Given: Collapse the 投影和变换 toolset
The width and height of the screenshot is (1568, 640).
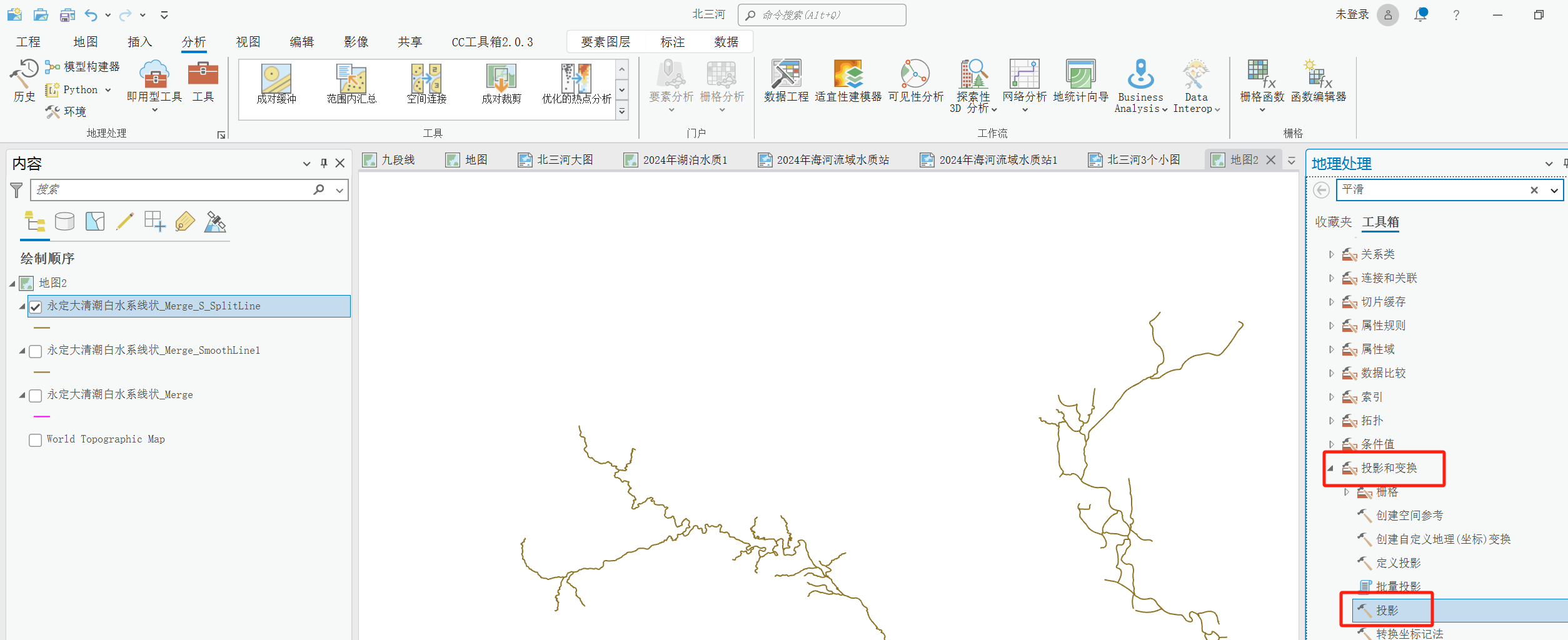Looking at the screenshot, I should coord(1330,468).
